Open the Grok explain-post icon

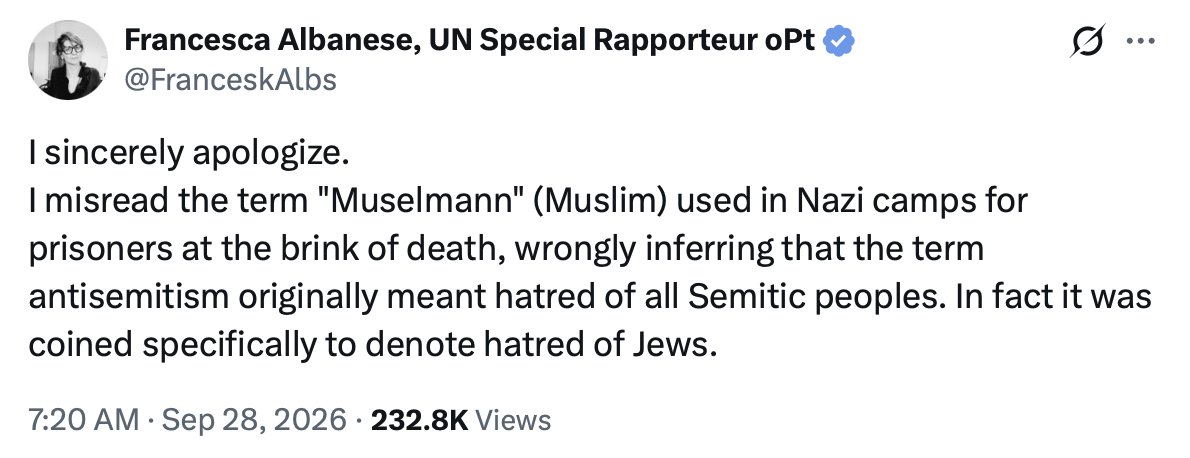pos(1088,41)
